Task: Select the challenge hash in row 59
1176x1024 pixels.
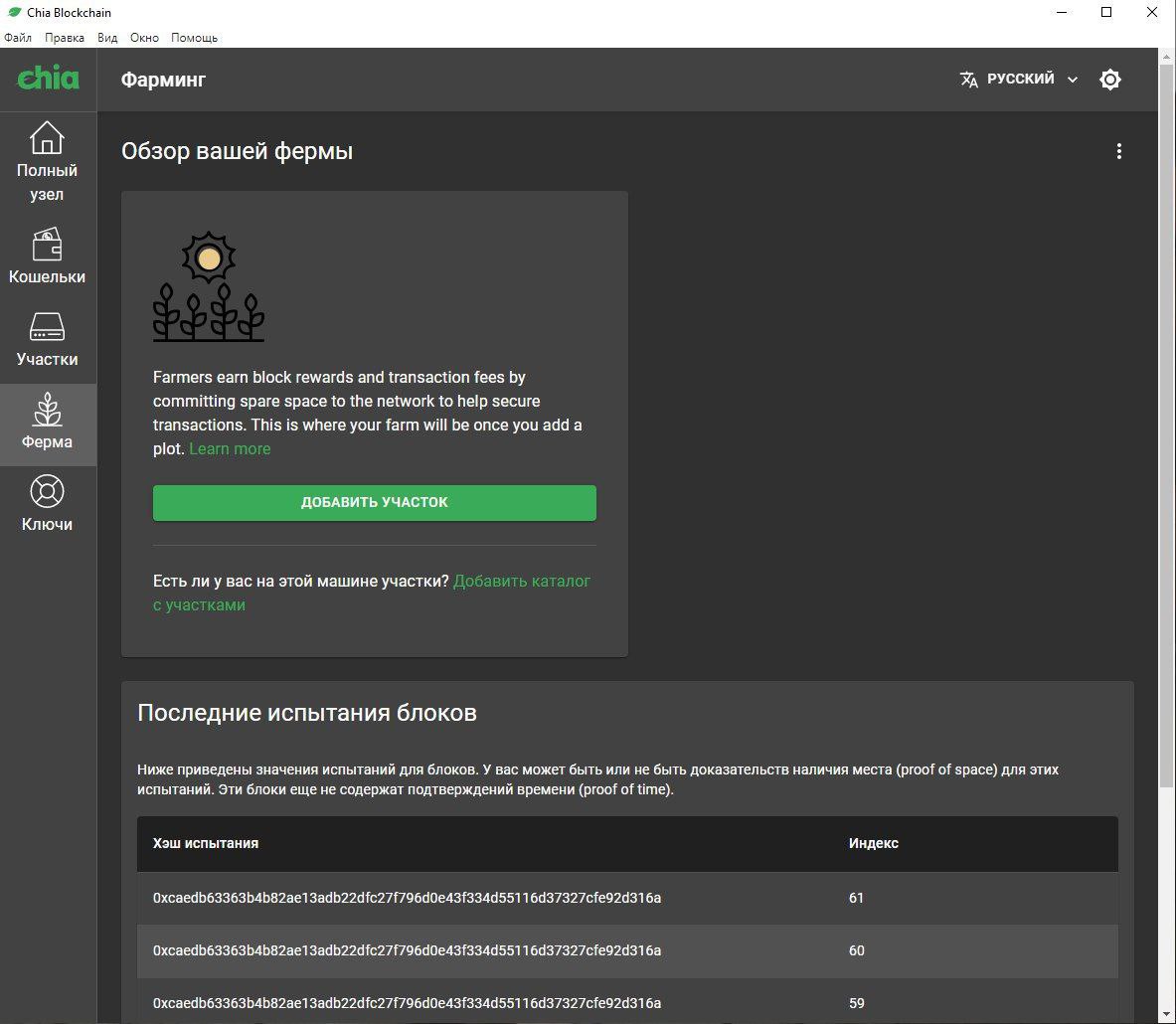Action: pos(407,1003)
